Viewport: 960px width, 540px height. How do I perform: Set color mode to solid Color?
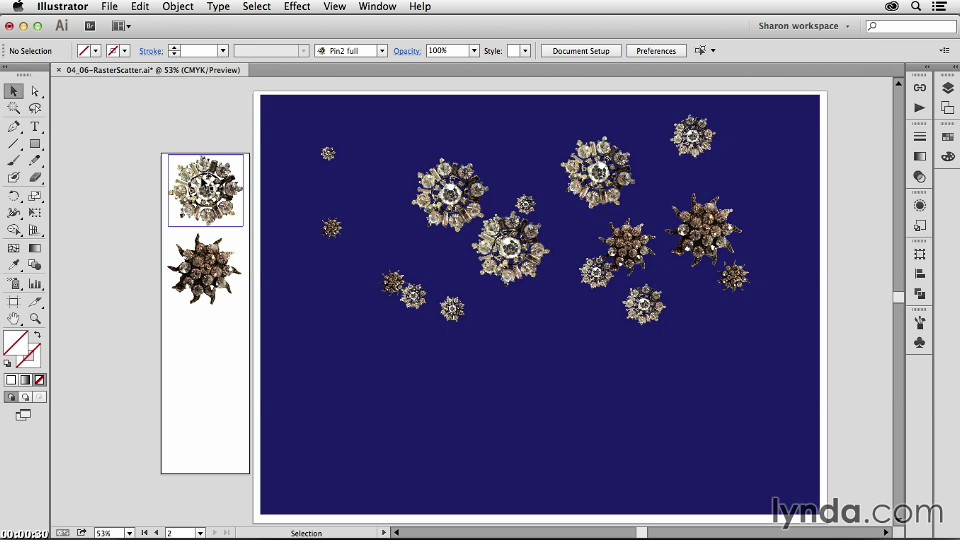pyautogui.click(x=11, y=380)
